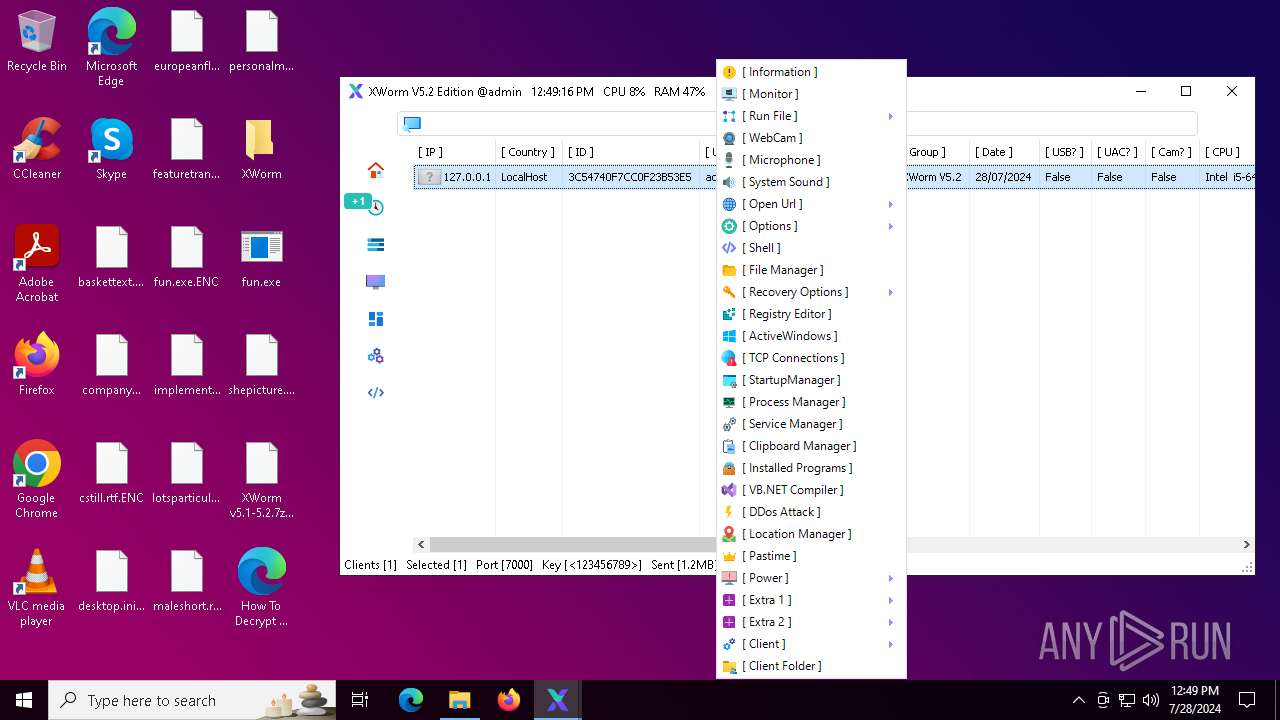Click the Service Manager gears icon
This screenshot has width=1280, height=720.
click(729, 424)
